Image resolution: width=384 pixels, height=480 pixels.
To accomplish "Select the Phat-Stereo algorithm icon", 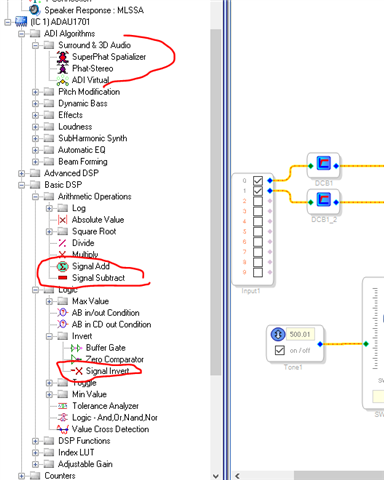I will click(62, 69).
